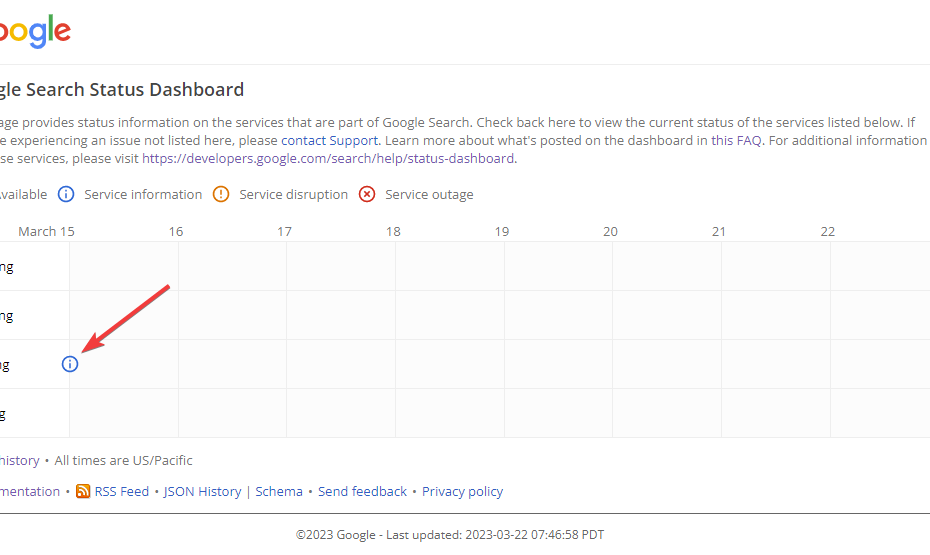The image size is (930, 555).
Task: Click the orange RSS feed icon
Action: coord(83,491)
